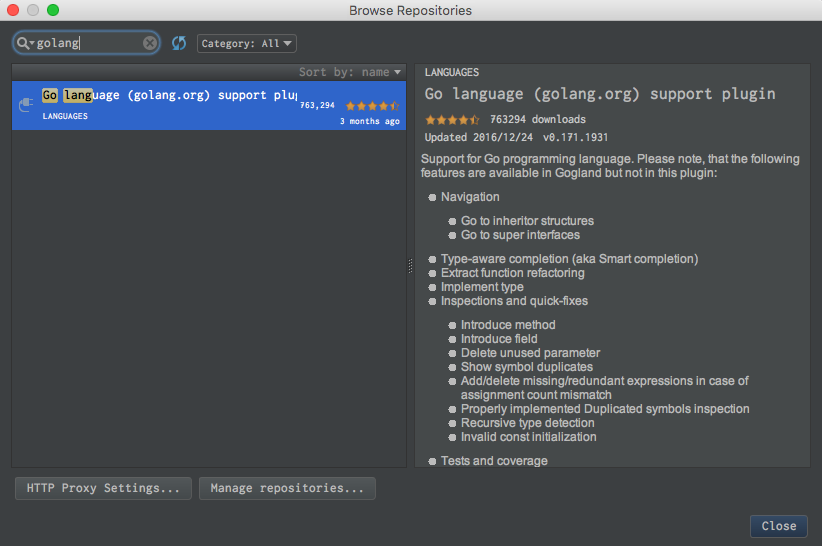Click the LANGUAGES header in details panel
822x546 pixels.
(451, 72)
